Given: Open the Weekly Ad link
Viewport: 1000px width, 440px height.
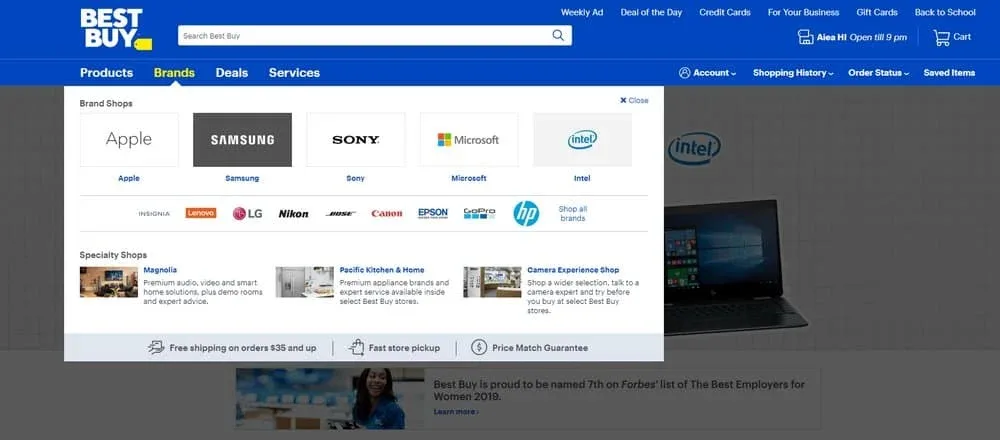Looking at the screenshot, I should 582,12.
